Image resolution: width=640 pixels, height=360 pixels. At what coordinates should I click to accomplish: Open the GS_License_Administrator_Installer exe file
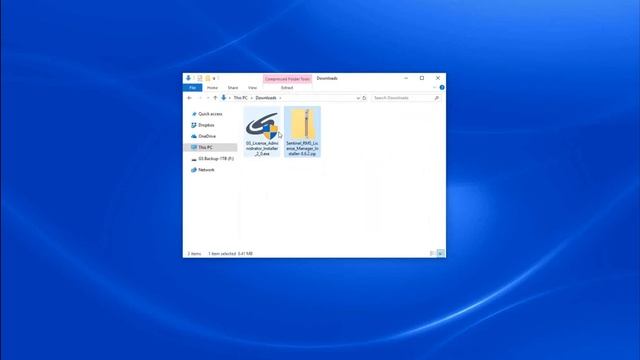(262, 132)
